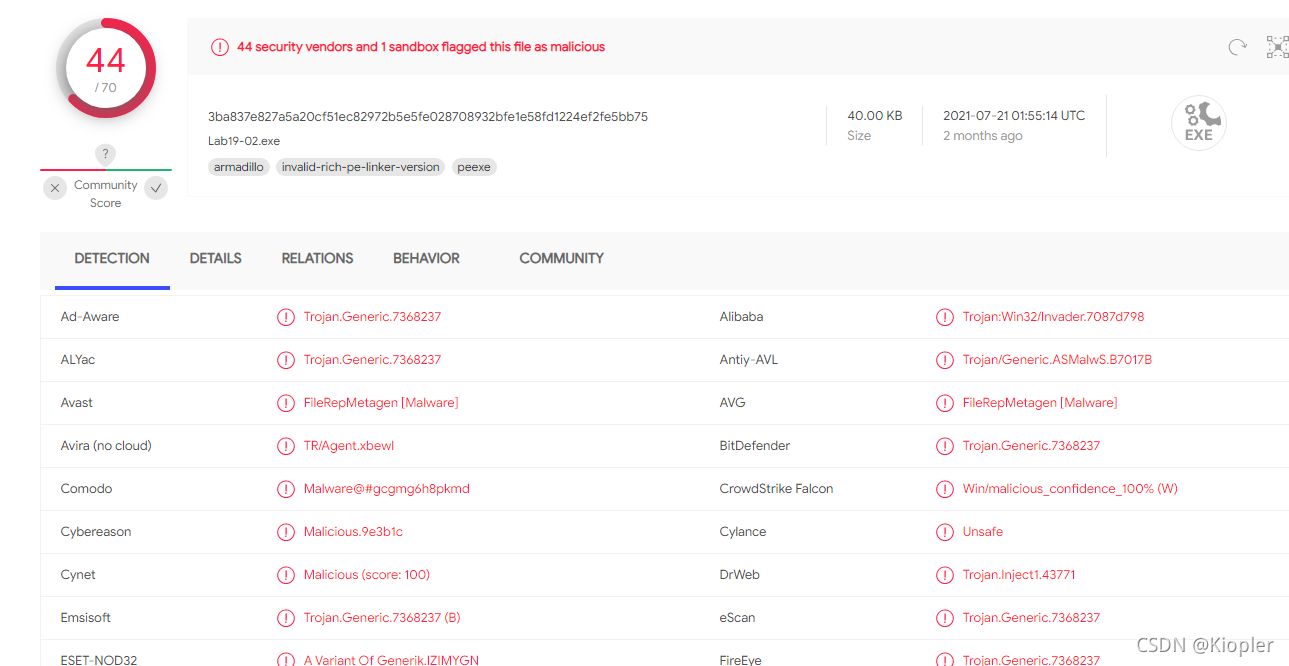Click Win/malicious_confidence_100% (W) result
Image resolution: width=1289 pixels, height=666 pixels.
click(x=1070, y=489)
